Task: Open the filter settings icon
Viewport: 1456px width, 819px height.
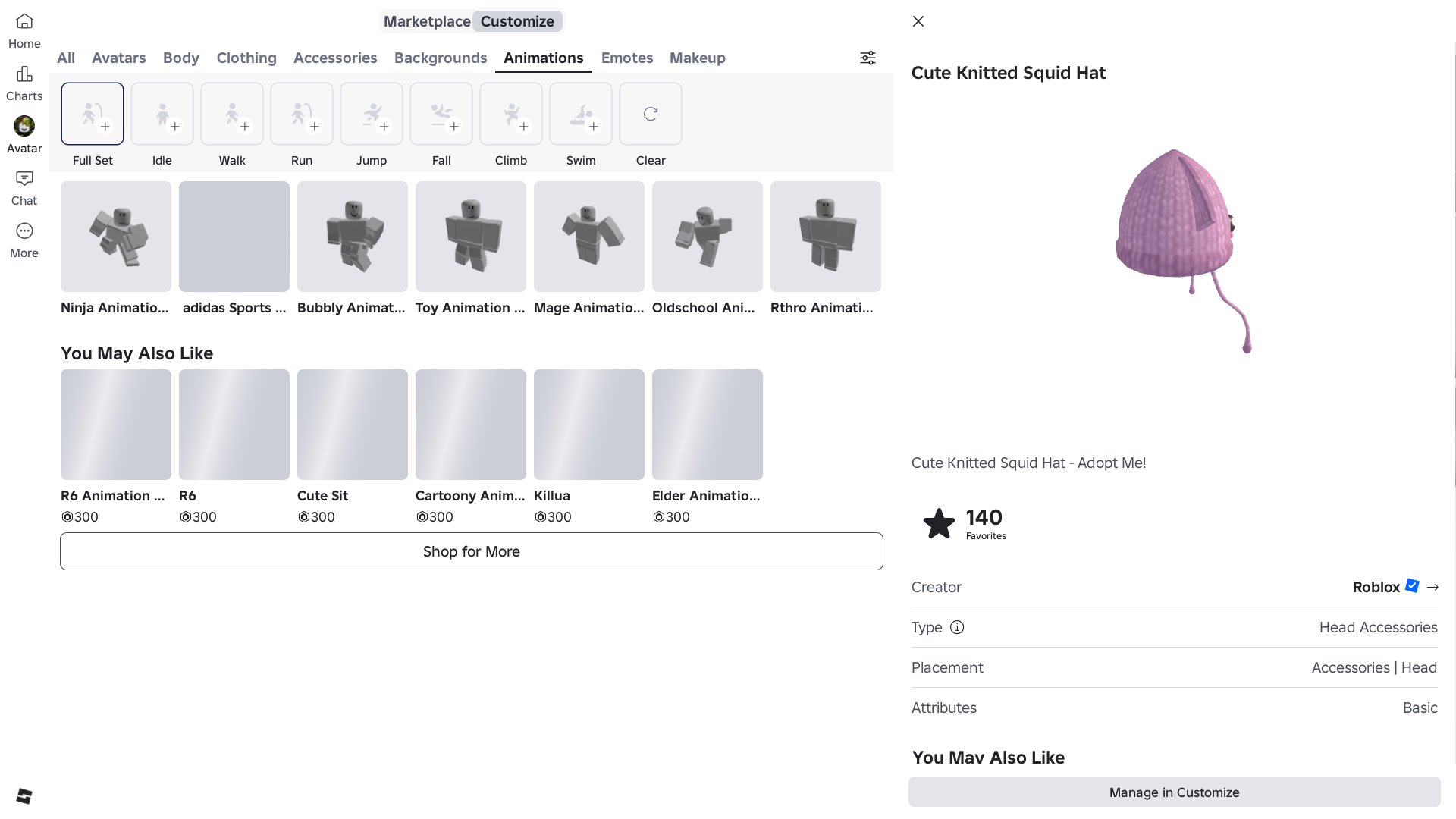Action: coord(868,58)
